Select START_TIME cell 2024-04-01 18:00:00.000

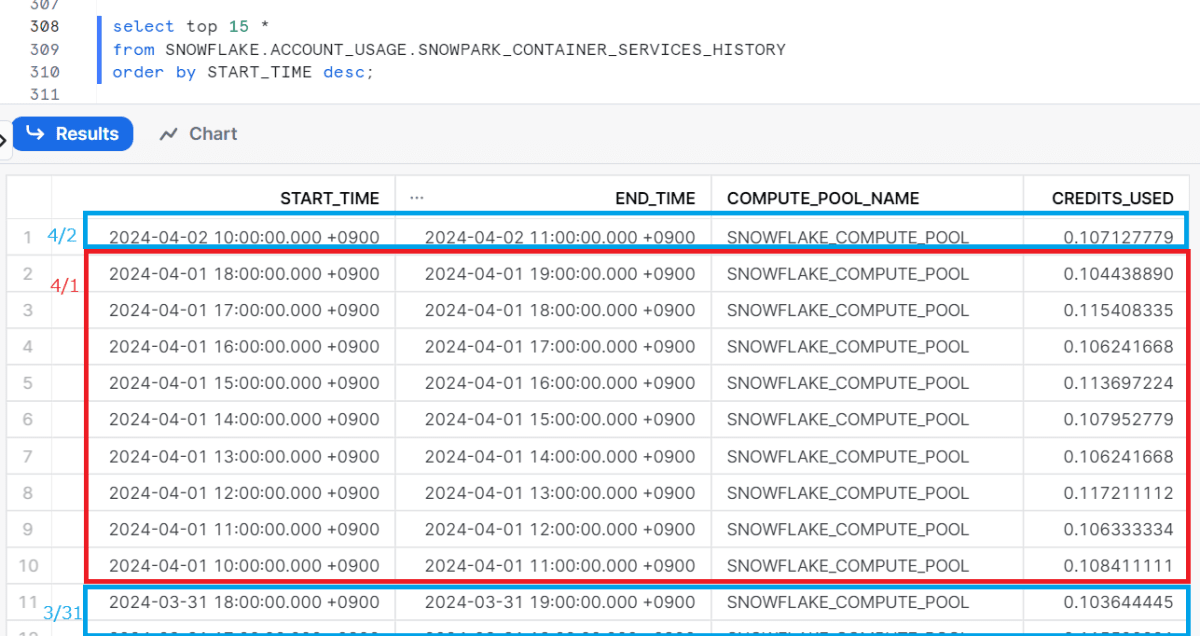pyautogui.click(x=244, y=274)
